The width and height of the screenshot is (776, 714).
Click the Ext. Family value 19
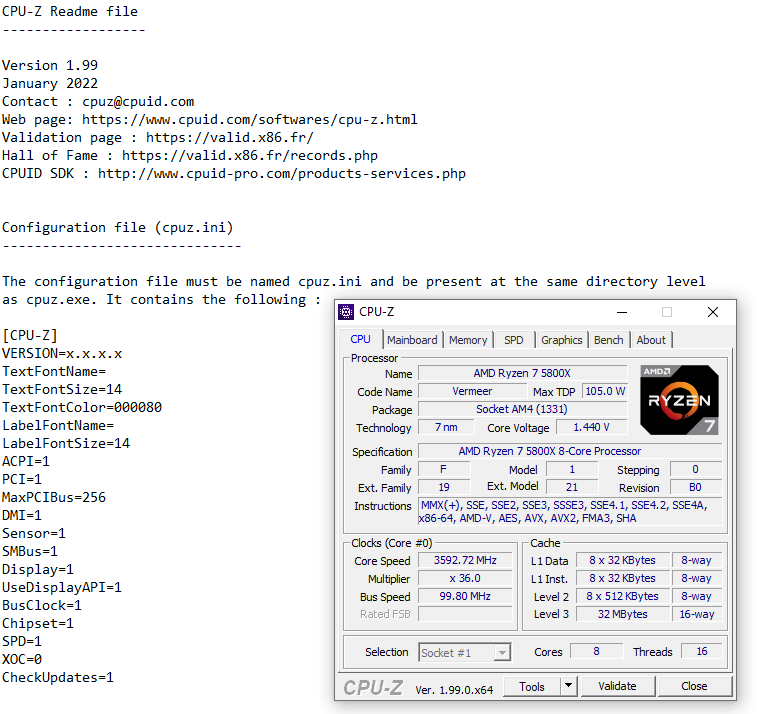(444, 487)
